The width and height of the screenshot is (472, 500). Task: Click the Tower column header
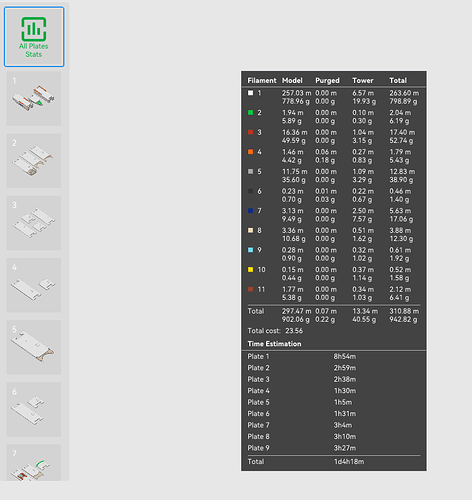[363, 80]
